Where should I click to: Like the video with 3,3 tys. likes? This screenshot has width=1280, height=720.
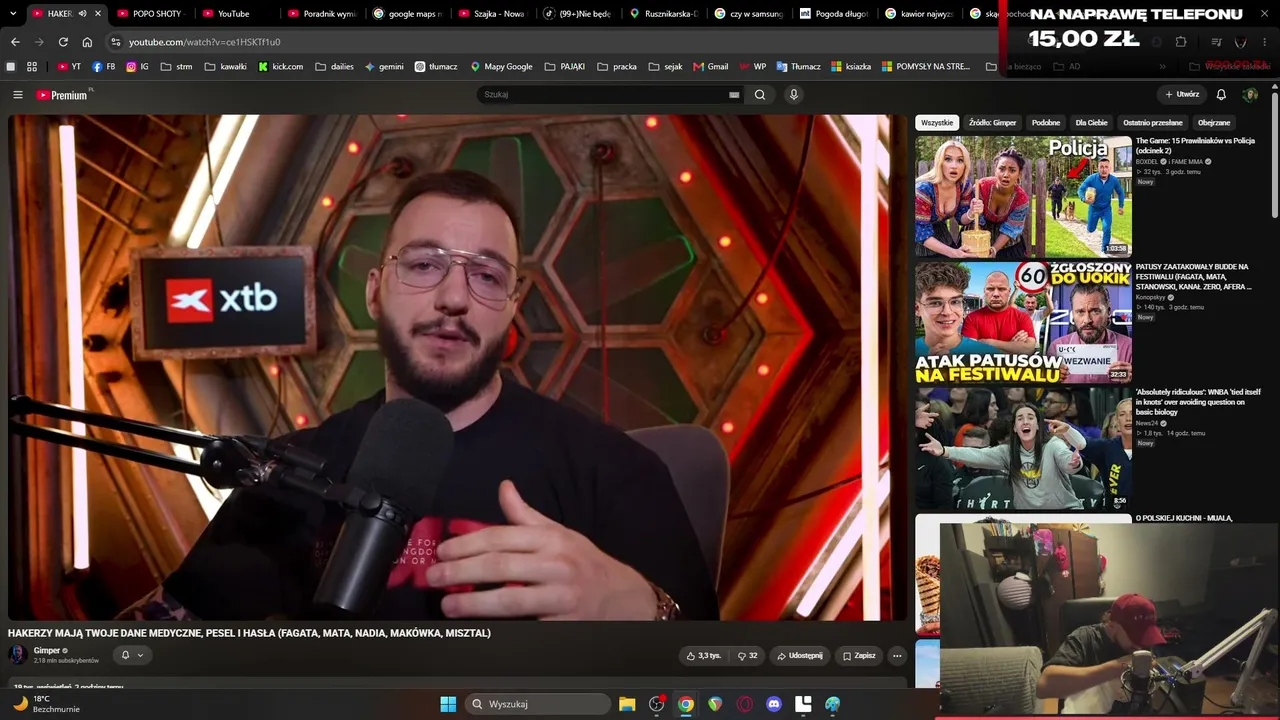[x=704, y=656]
